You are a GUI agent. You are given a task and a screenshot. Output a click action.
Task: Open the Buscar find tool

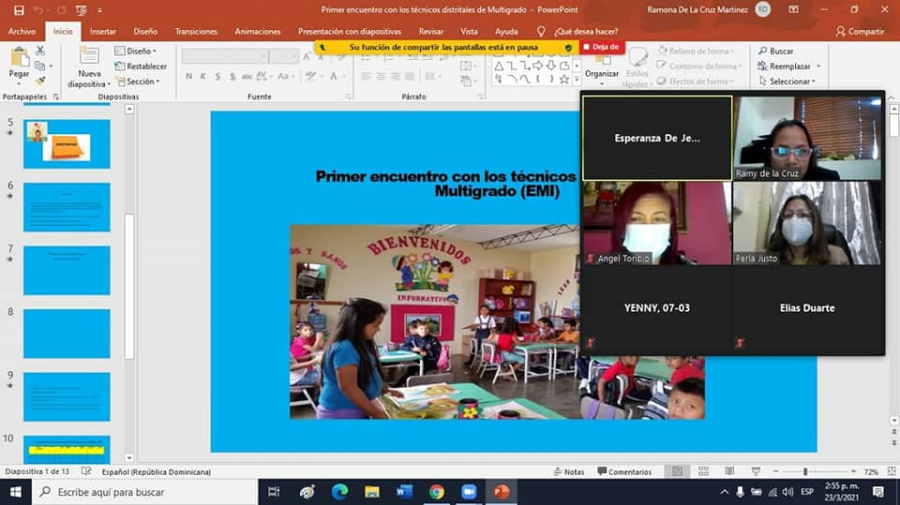click(x=775, y=51)
